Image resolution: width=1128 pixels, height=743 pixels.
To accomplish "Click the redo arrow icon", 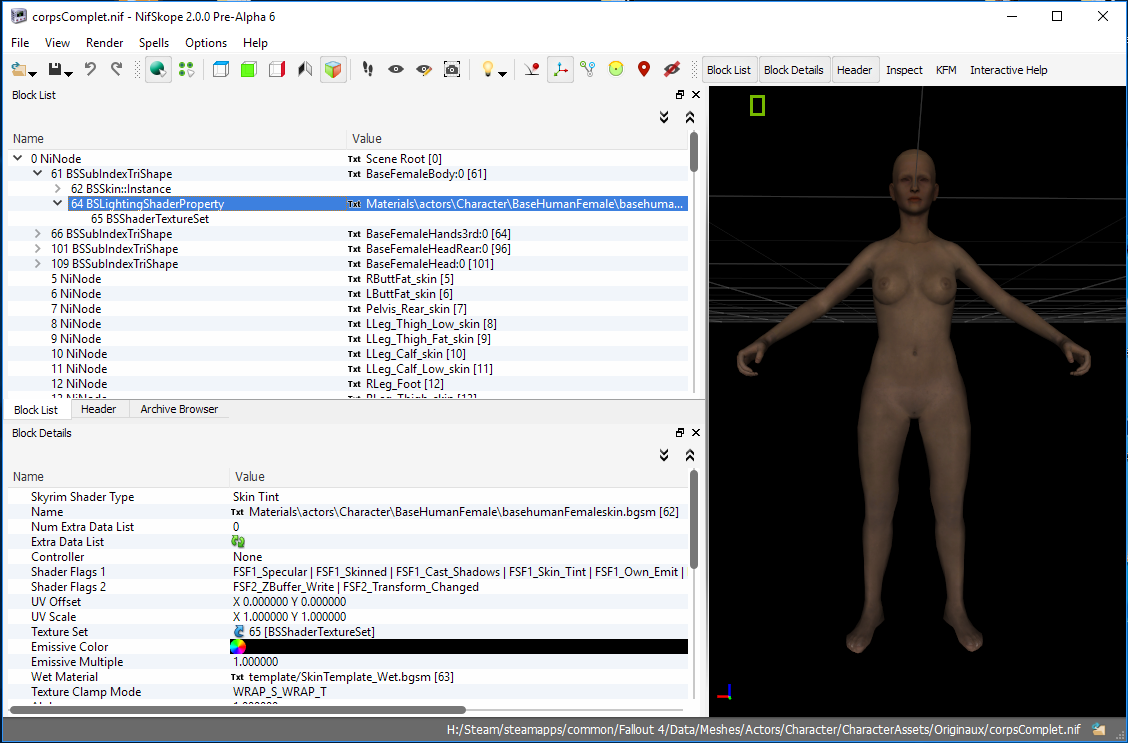I will (117, 69).
